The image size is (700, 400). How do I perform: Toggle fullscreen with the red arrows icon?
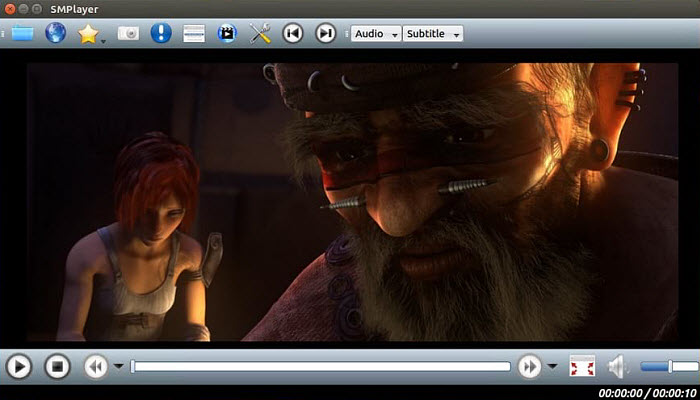pyautogui.click(x=582, y=367)
